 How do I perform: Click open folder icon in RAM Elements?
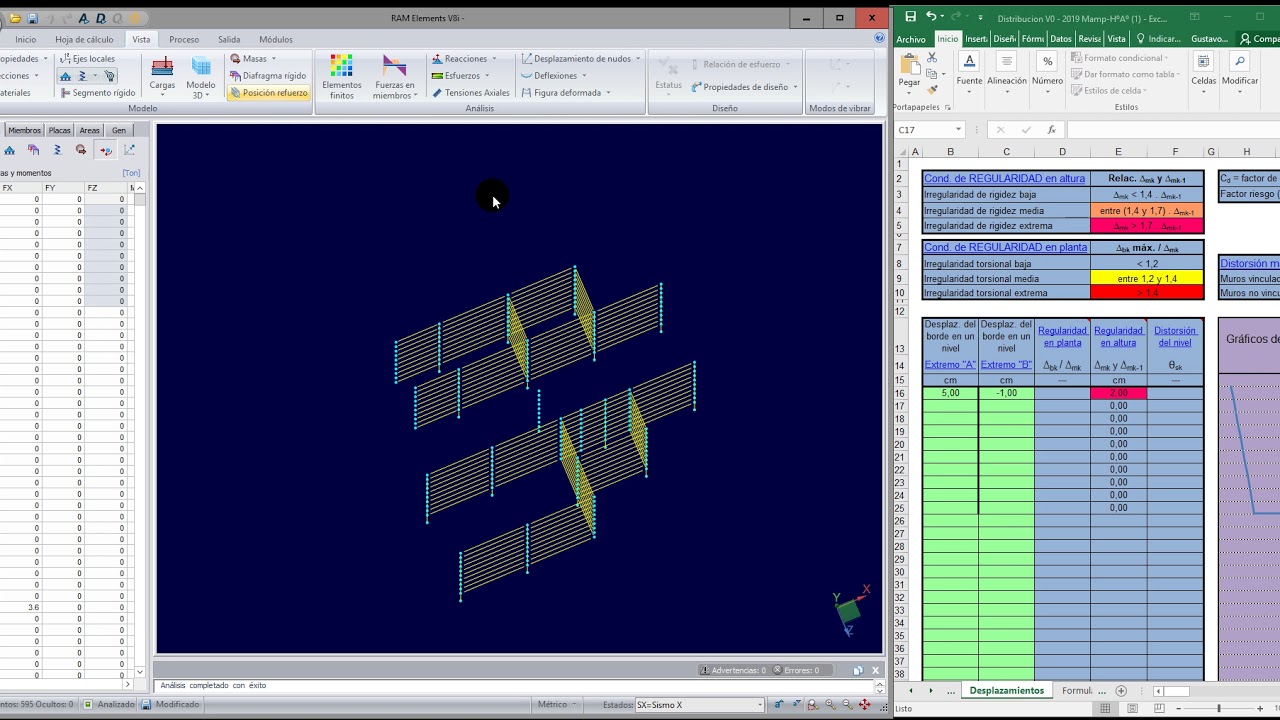click(x=15, y=18)
